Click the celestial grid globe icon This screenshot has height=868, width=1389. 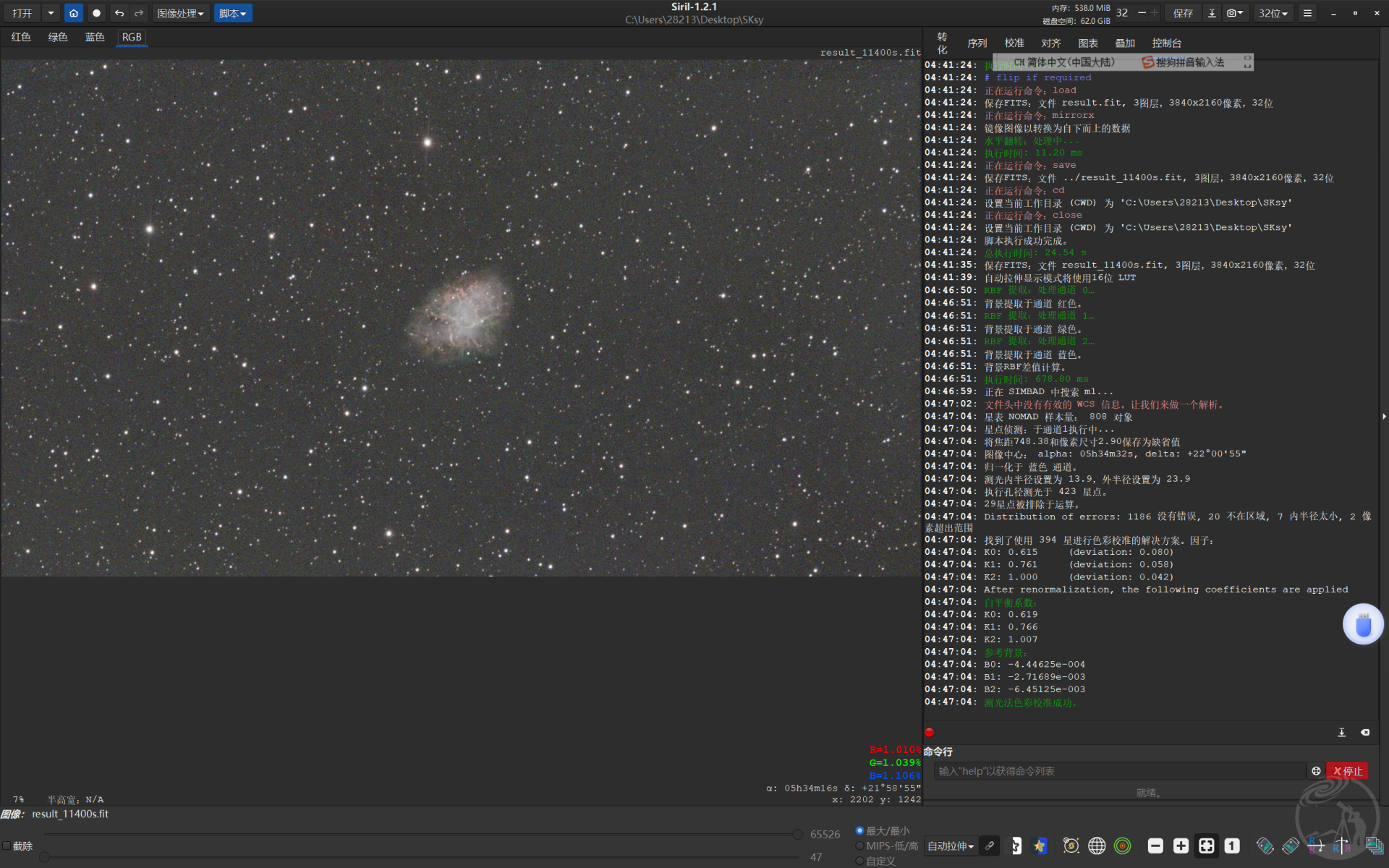[1097, 846]
